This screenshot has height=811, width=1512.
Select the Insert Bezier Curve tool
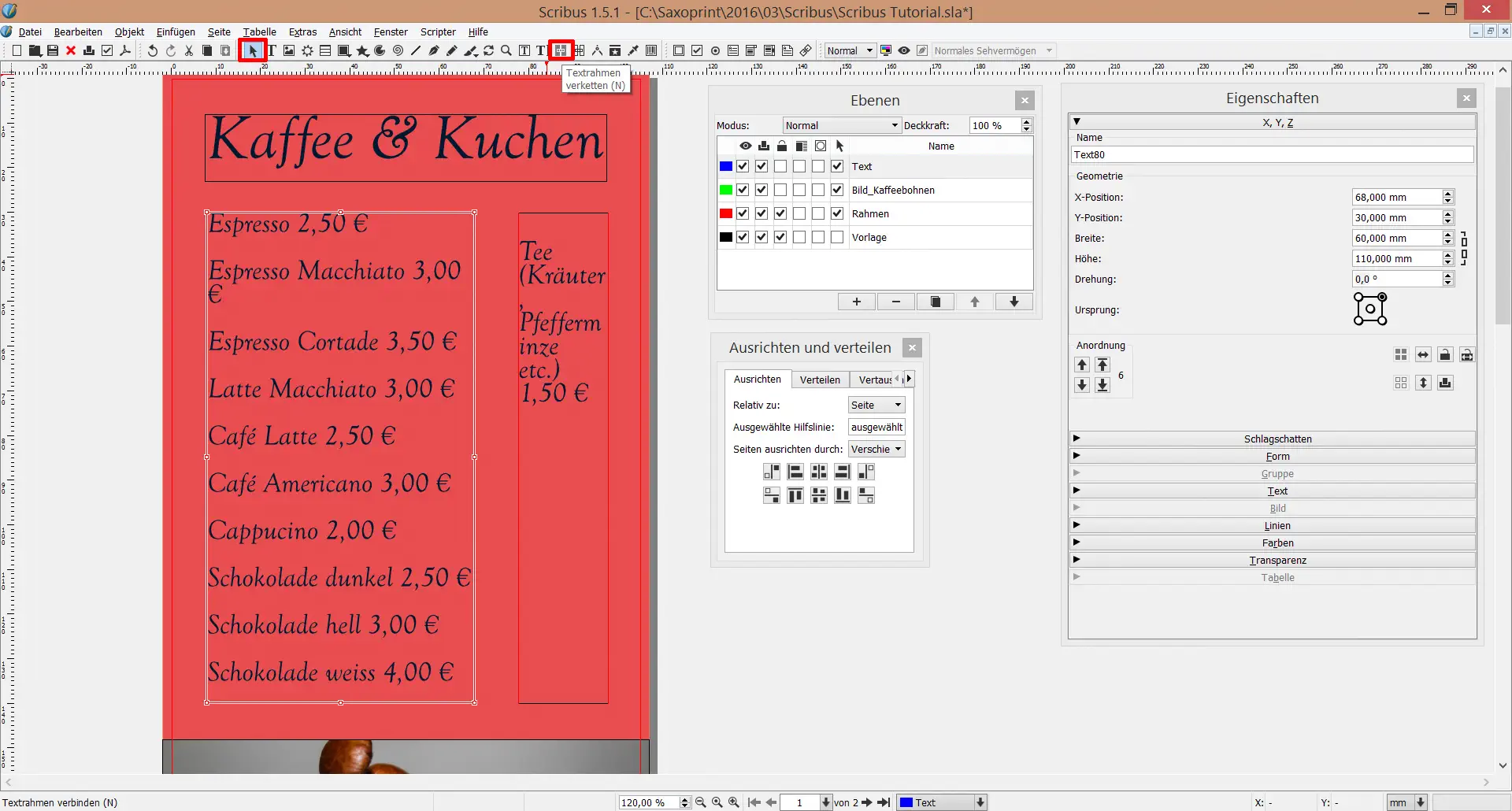tap(434, 50)
